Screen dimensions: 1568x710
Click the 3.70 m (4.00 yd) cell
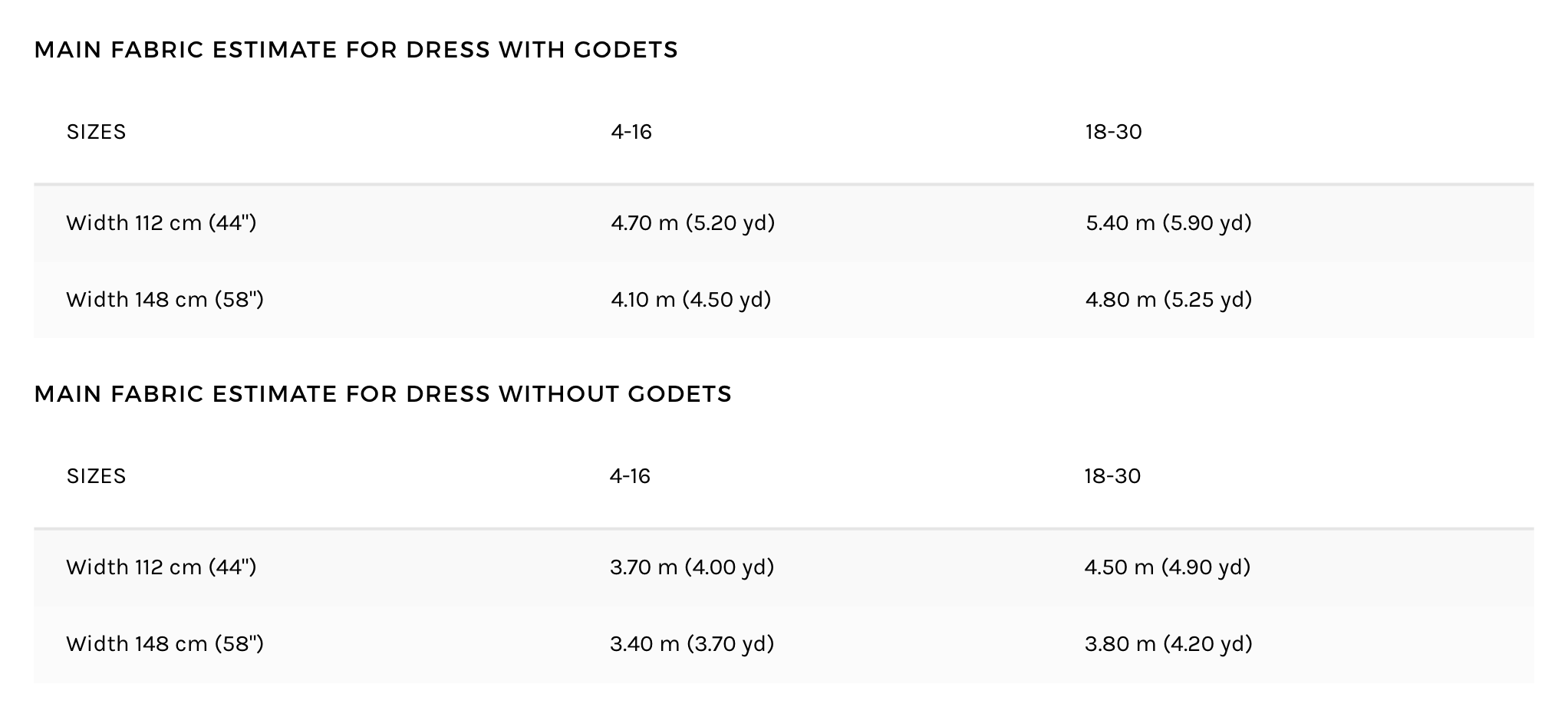coord(692,567)
